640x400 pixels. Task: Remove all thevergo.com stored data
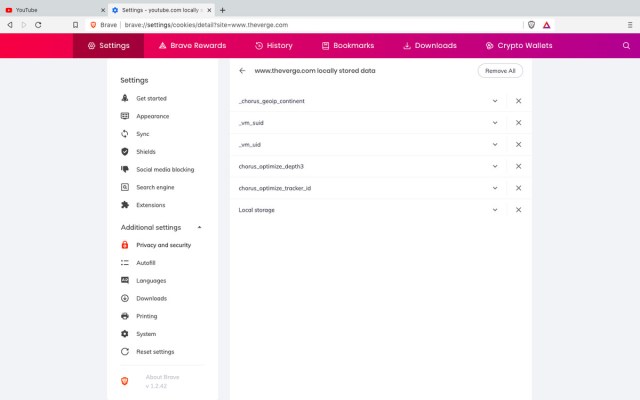tap(500, 71)
